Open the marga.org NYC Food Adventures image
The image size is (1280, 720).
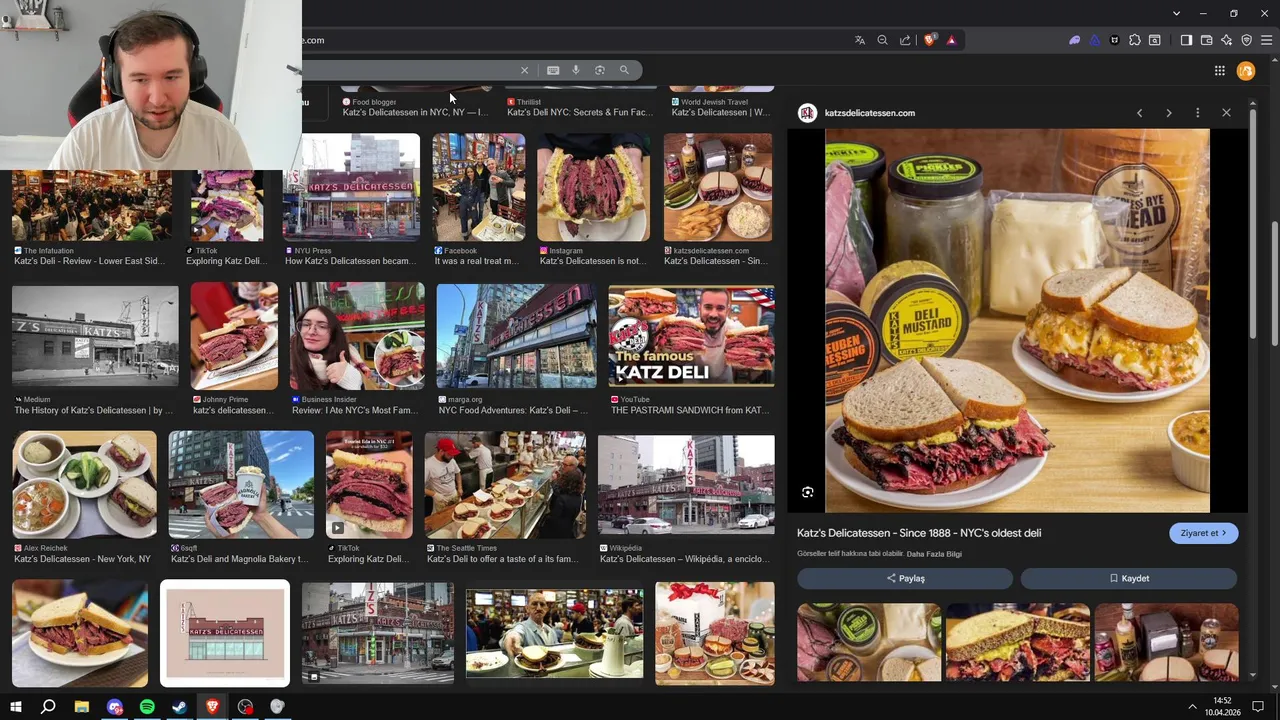click(x=516, y=336)
